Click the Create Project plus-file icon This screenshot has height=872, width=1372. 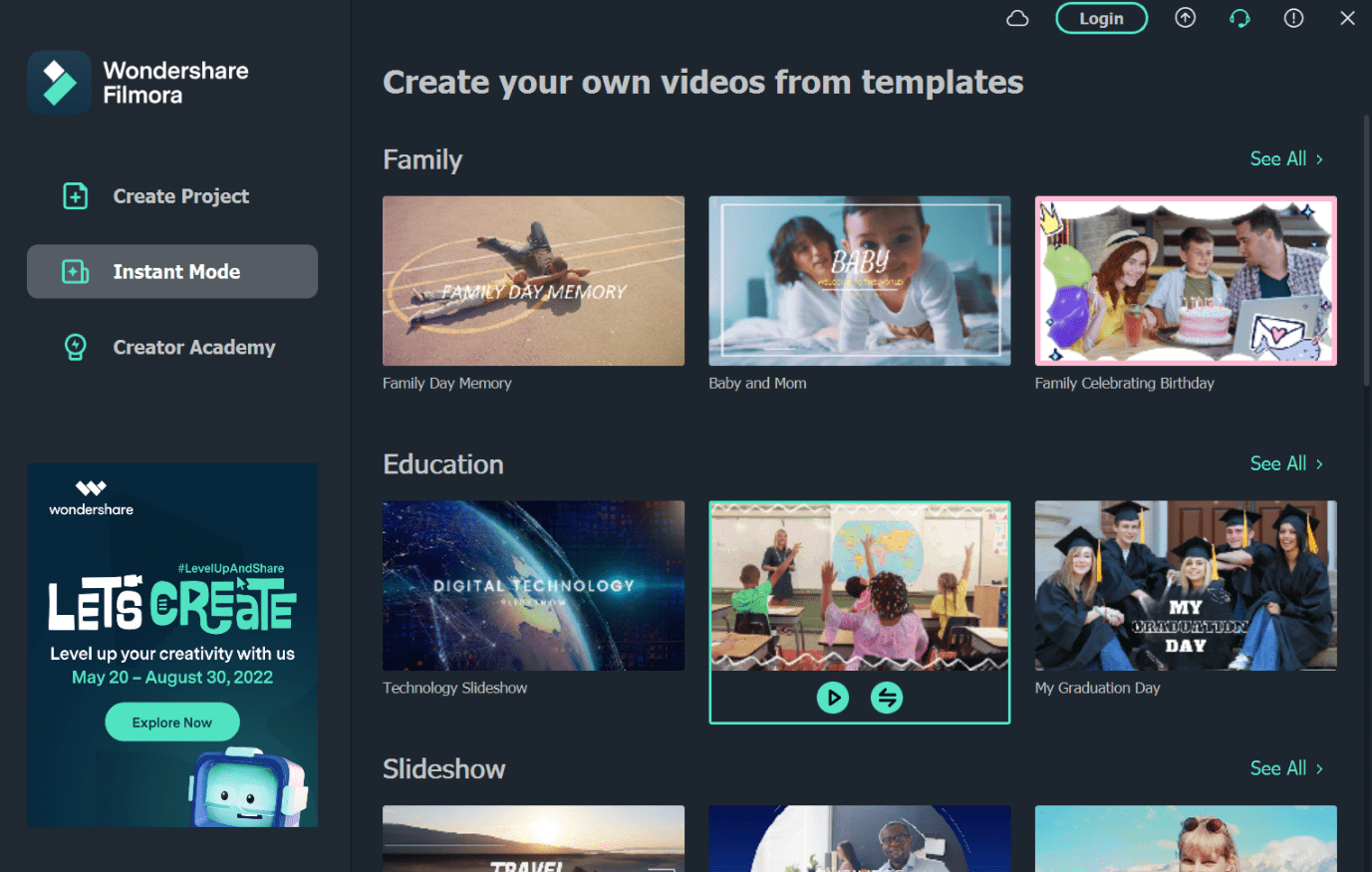(x=76, y=196)
